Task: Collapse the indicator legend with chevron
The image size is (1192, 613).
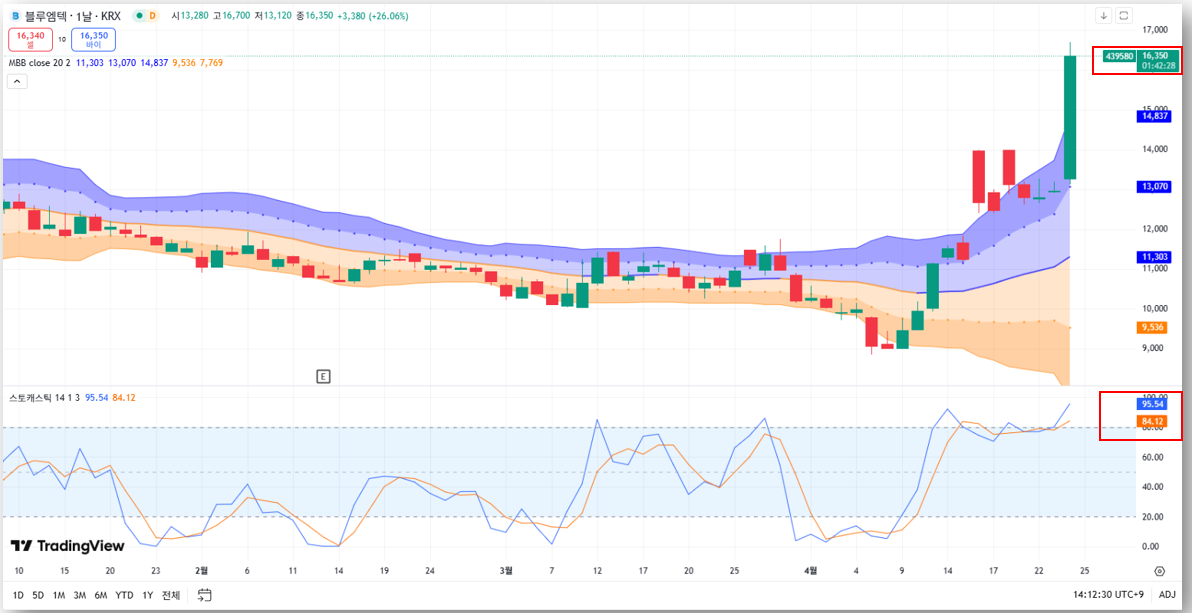Action: point(17,82)
